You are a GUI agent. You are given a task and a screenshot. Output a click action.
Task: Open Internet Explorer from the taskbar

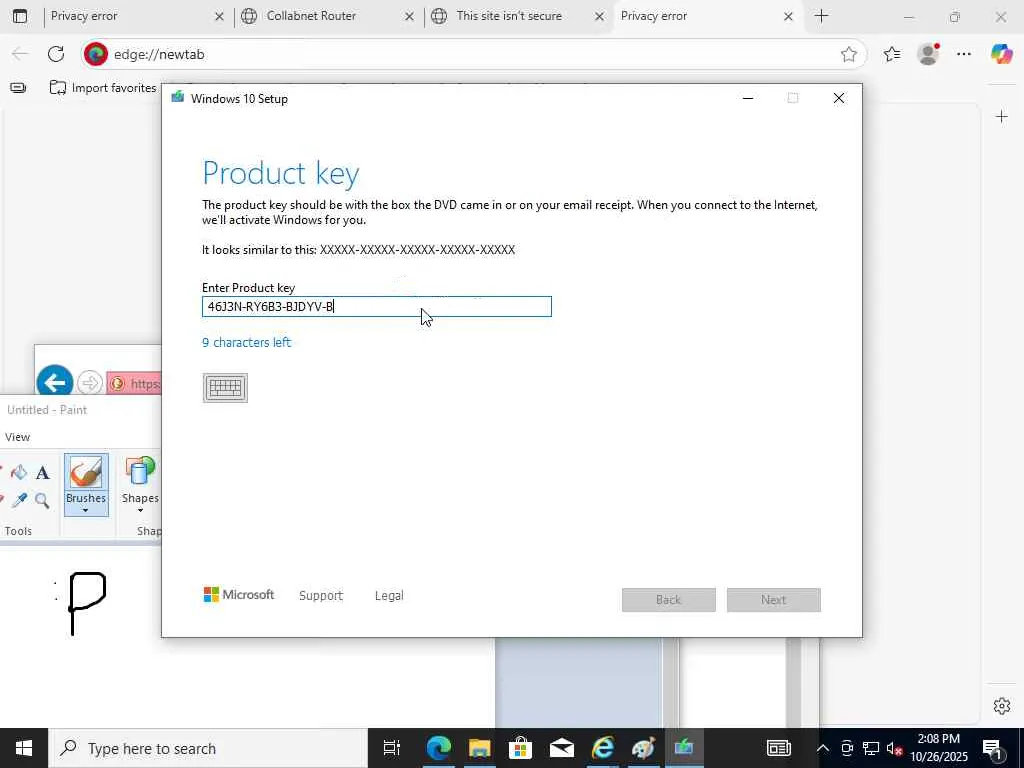tap(603, 748)
